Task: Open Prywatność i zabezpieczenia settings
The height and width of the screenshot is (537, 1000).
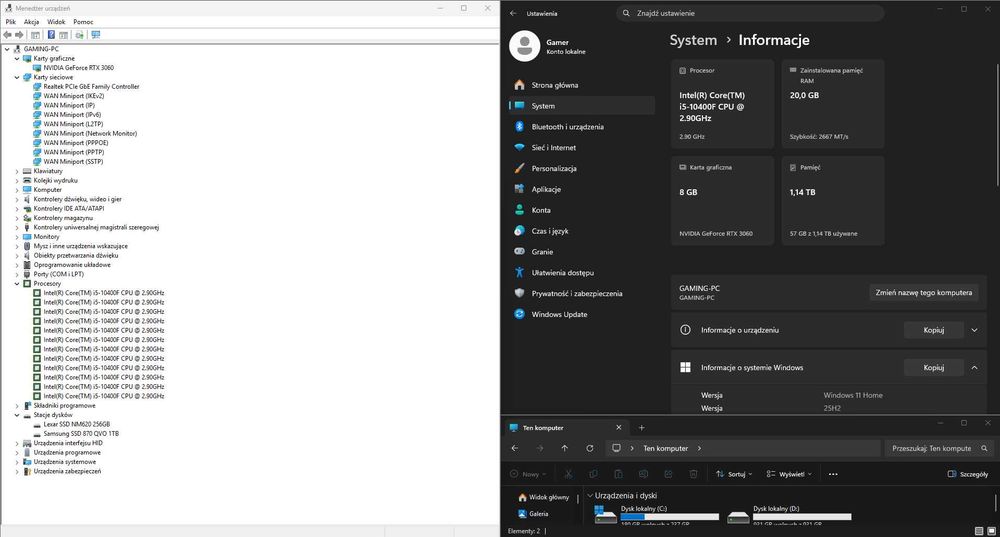Action: [x=582, y=293]
